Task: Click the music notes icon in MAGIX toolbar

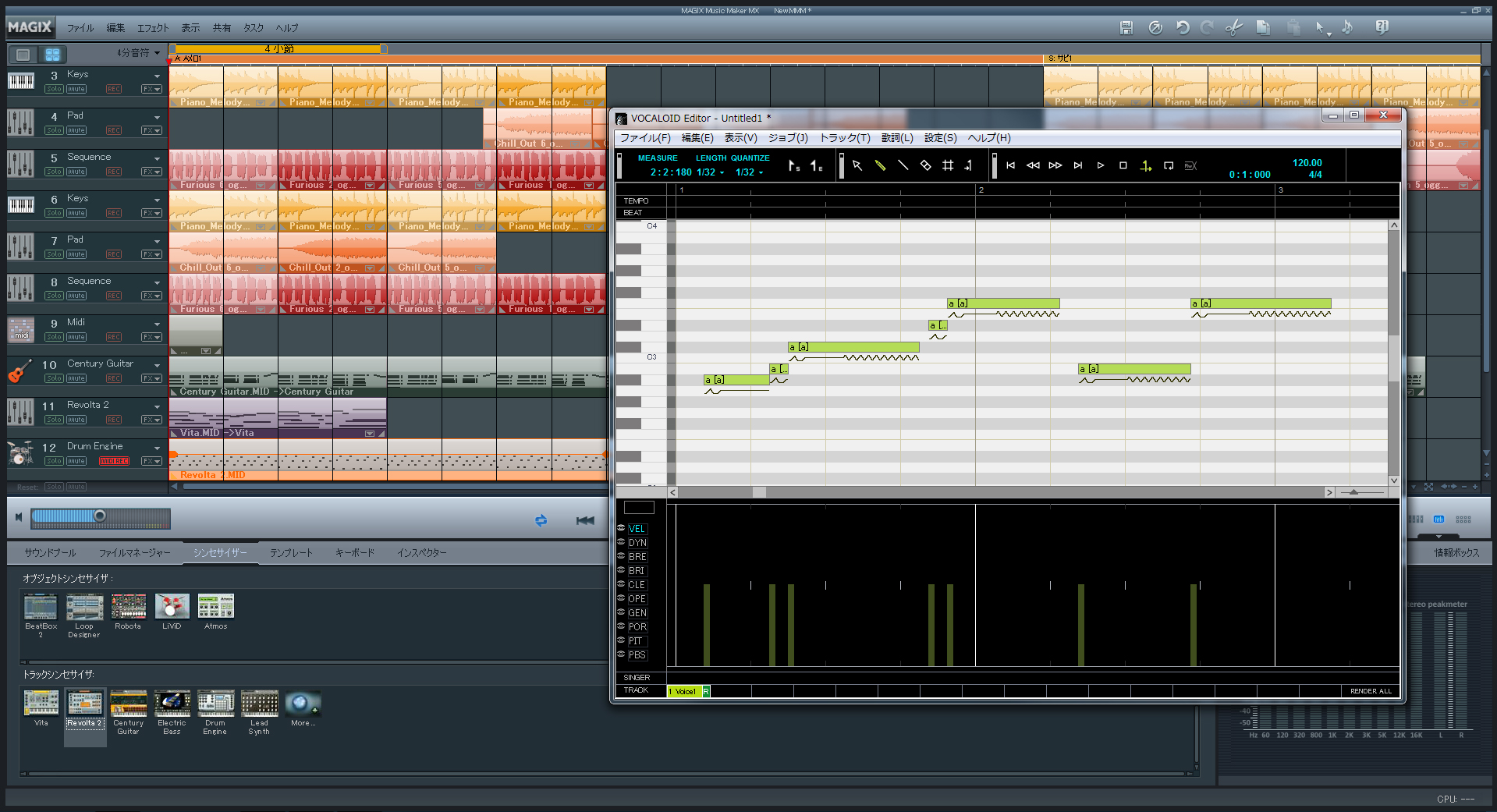Action: (1347, 28)
